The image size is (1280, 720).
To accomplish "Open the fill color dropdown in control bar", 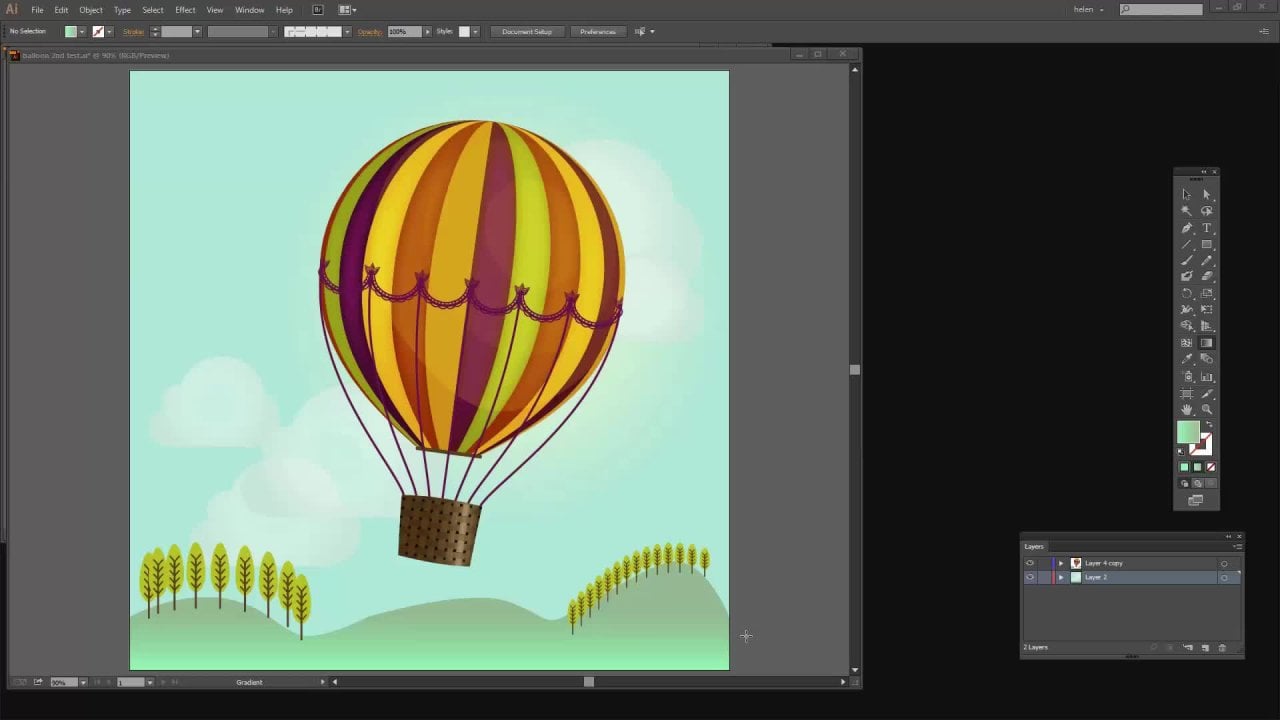I will [x=82, y=32].
